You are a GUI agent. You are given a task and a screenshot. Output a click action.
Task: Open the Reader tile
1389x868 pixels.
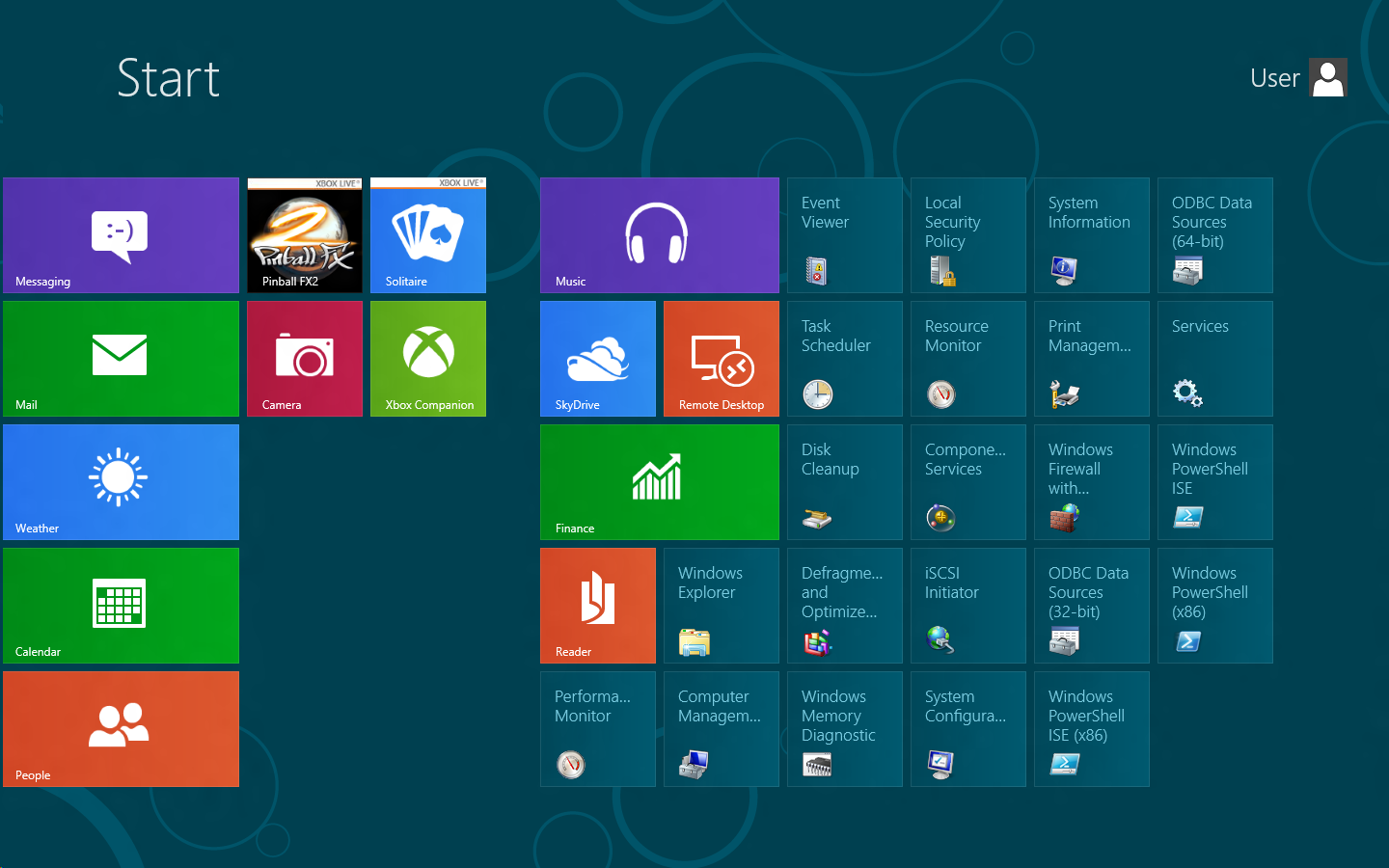coord(598,606)
